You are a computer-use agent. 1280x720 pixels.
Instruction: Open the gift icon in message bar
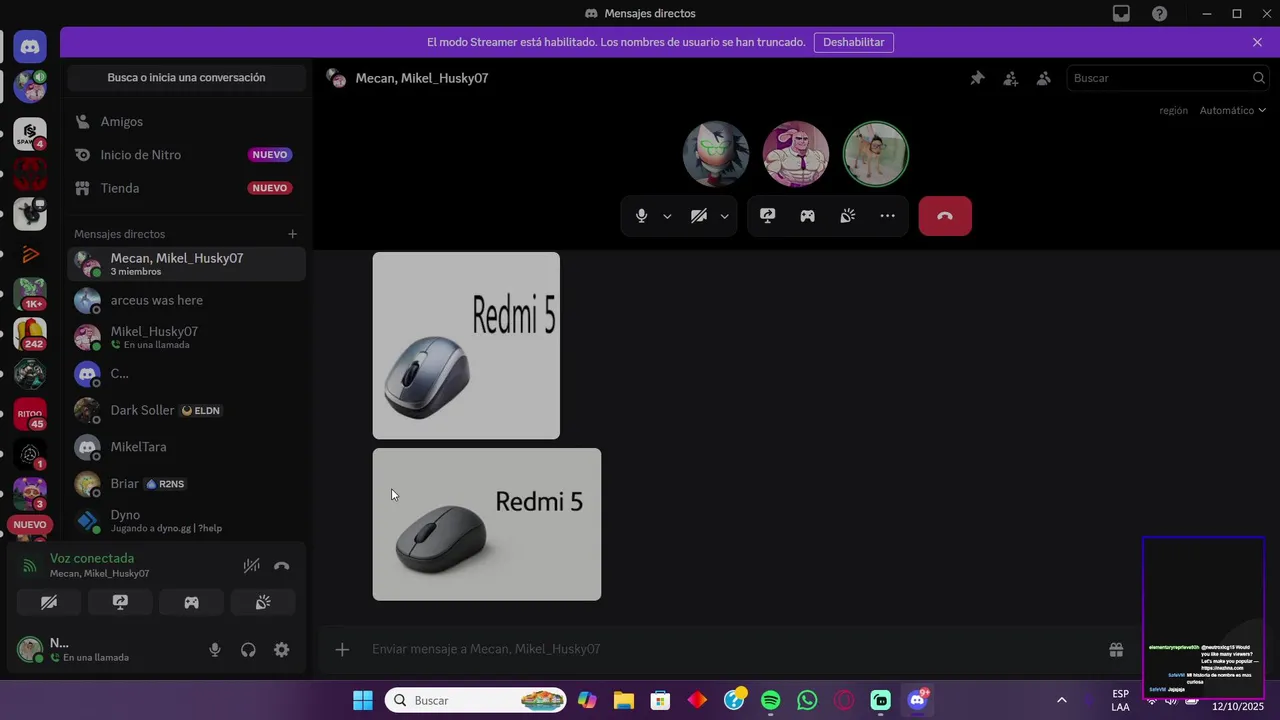click(1116, 650)
